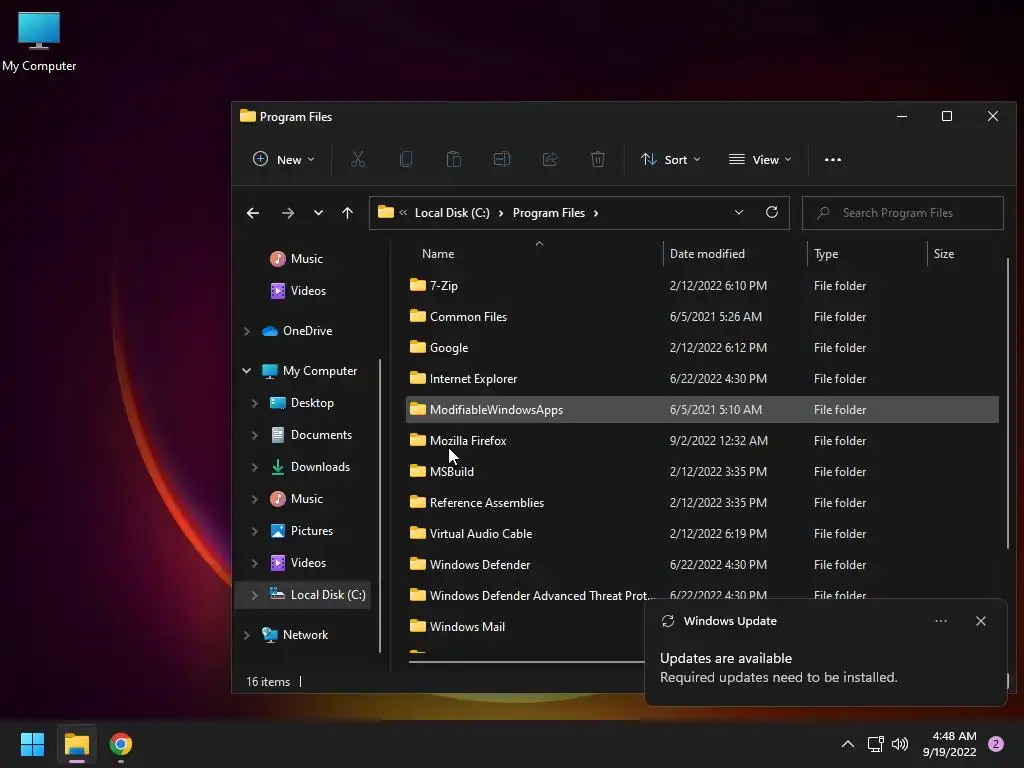The height and width of the screenshot is (768, 1024).
Task: Click the Windows Mail folder icon
Action: (x=418, y=626)
